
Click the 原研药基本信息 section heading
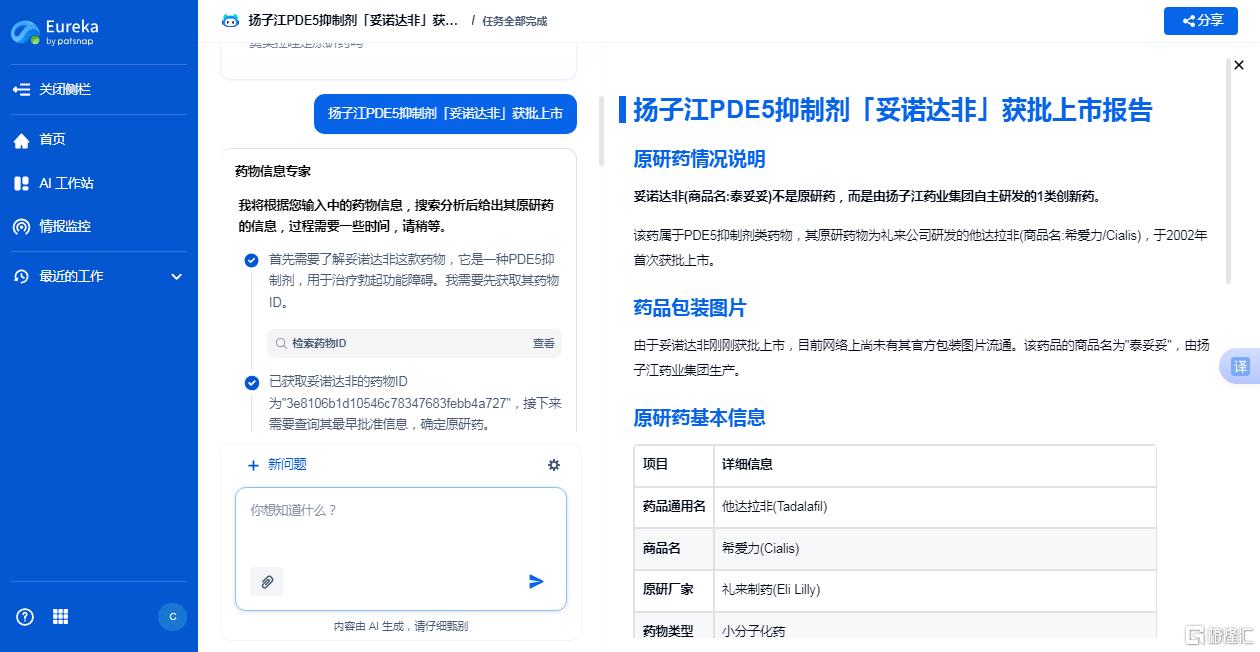699,417
